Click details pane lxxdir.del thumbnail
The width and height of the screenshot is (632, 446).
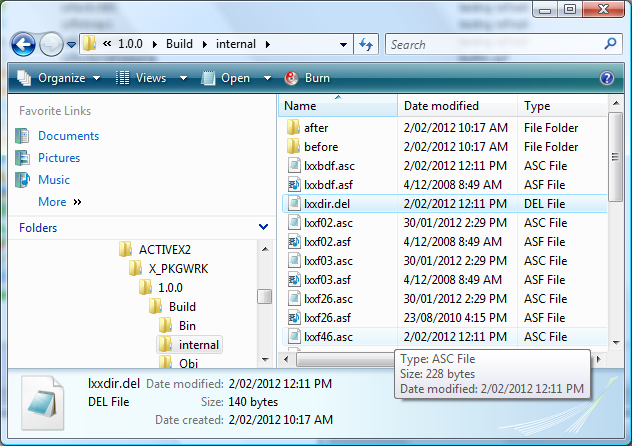(x=43, y=402)
